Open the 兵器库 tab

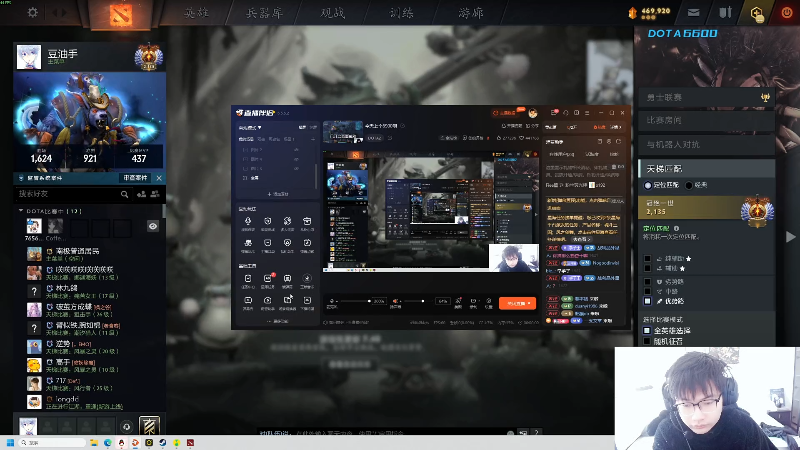[264, 13]
